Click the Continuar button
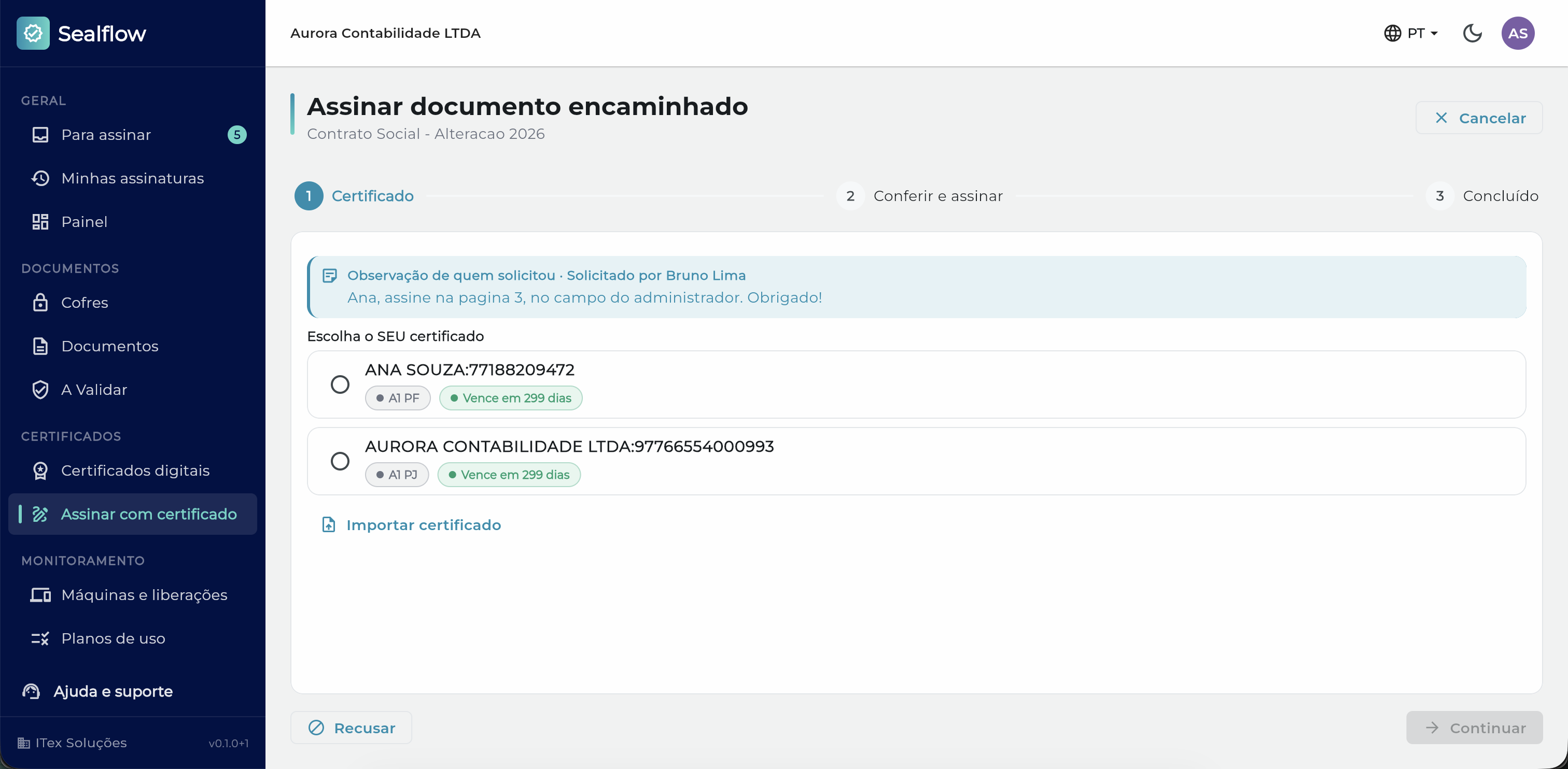Viewport: 1568px width, 769px height. click(x=1474, y=728)
